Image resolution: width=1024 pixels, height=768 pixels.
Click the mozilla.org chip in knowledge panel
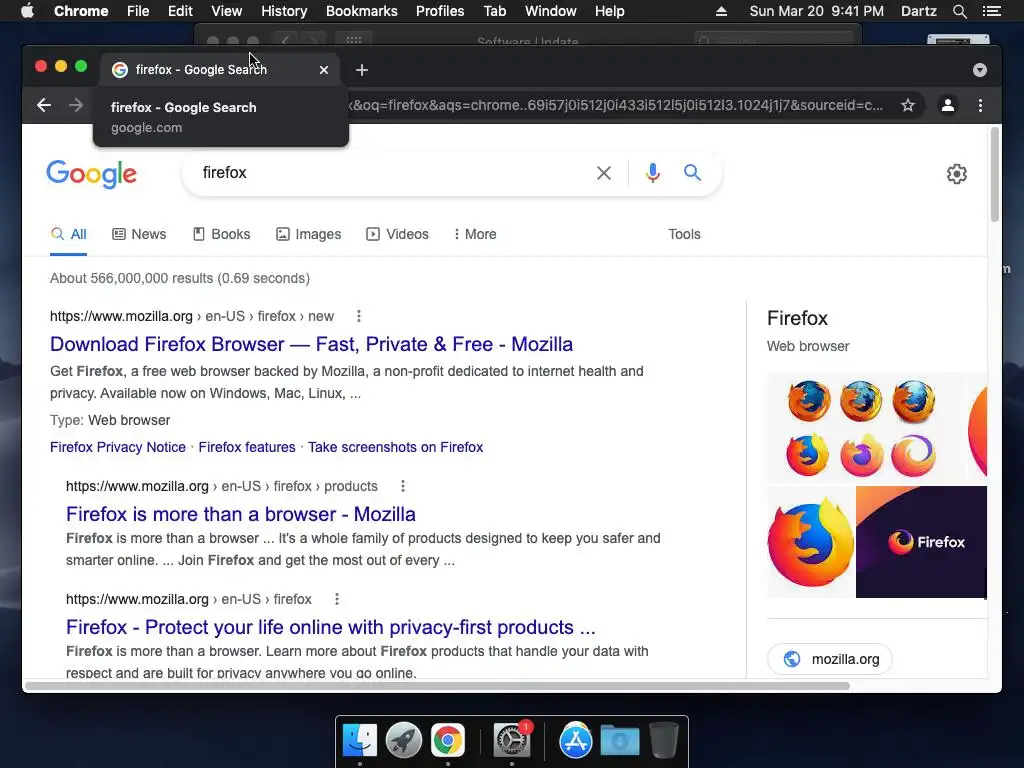(830, 659)
